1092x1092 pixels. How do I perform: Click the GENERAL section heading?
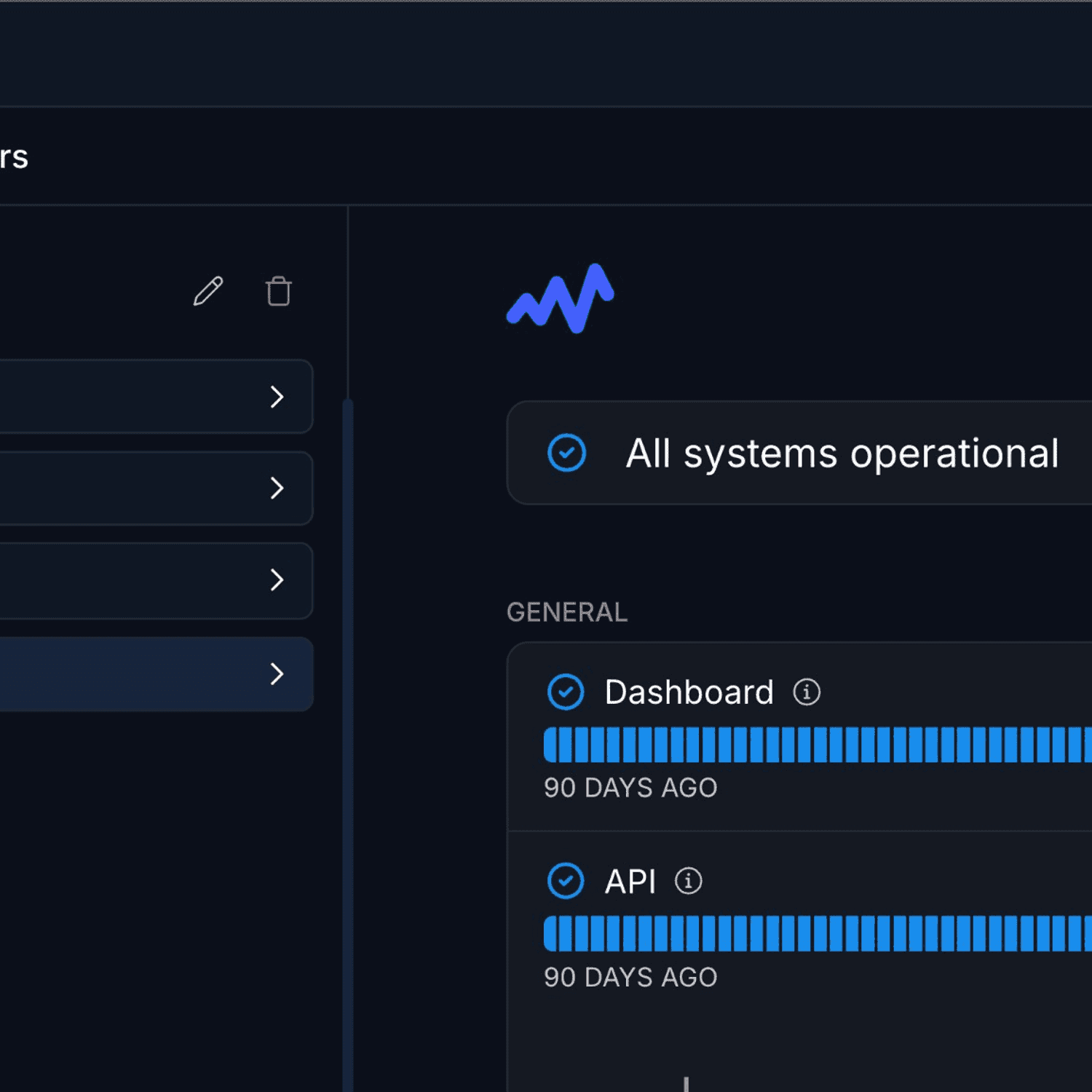(566, 612)
